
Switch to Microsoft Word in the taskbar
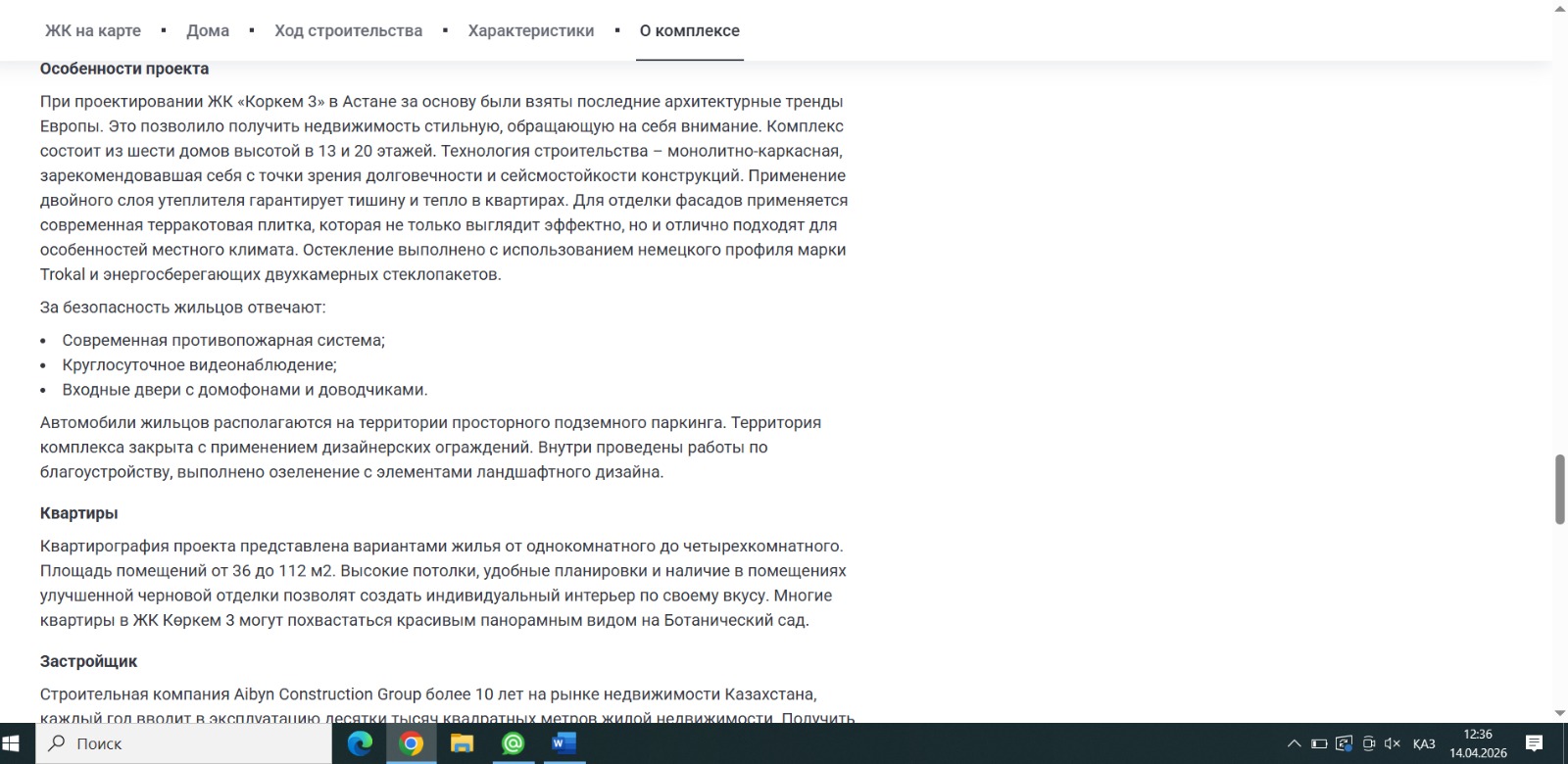pos(563,744)
